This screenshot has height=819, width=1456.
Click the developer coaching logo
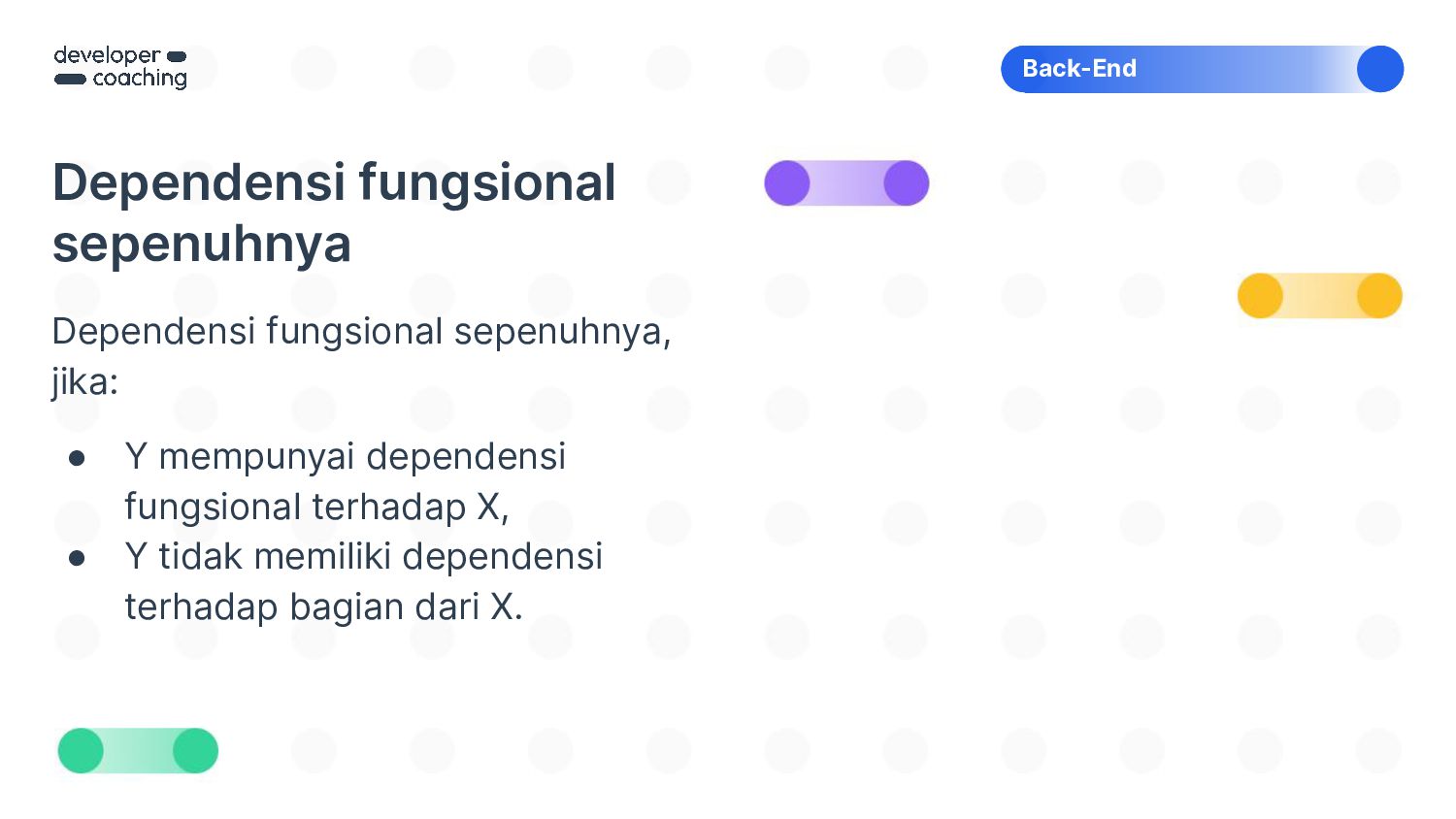pyautogui.click(x=120, y=67)
